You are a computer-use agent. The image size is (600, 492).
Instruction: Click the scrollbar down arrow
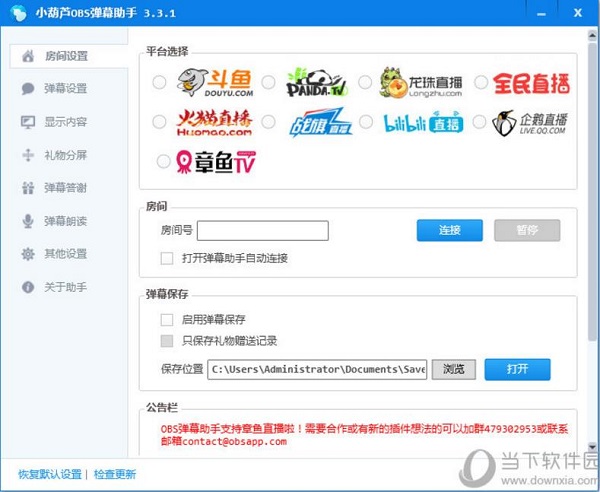[x=592, y=446]
